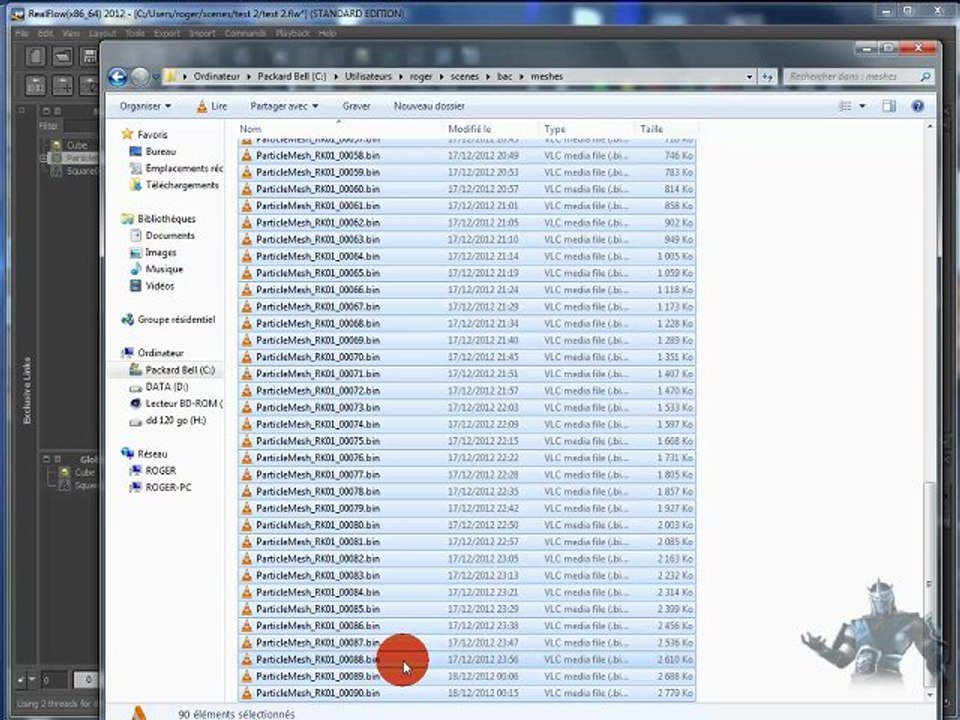Open Playback menu in RealFlow window
The width and height of the screenshot is (960, 720).
pyautogui.click(x=292, y=33)
